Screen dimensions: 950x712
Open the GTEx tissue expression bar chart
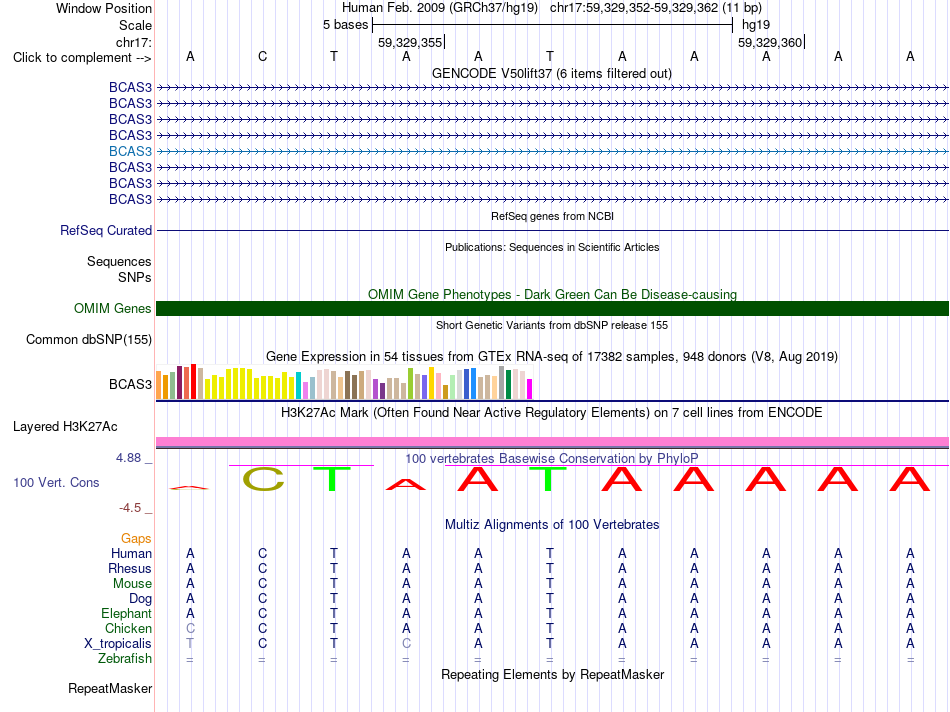pyautogui.click(x=344, y=382)
